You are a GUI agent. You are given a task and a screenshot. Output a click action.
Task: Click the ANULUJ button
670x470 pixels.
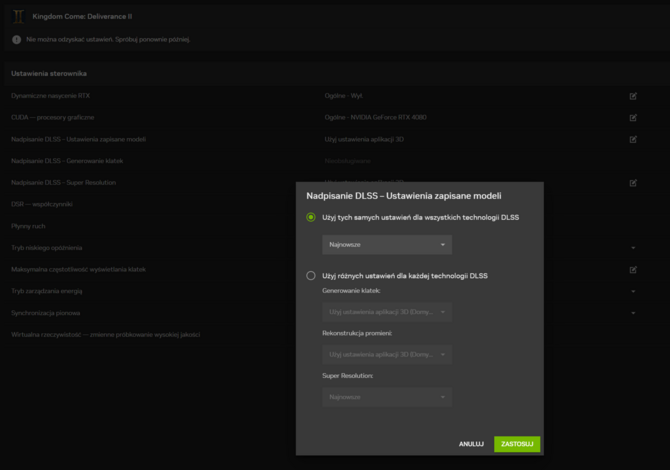pos(471,444)
